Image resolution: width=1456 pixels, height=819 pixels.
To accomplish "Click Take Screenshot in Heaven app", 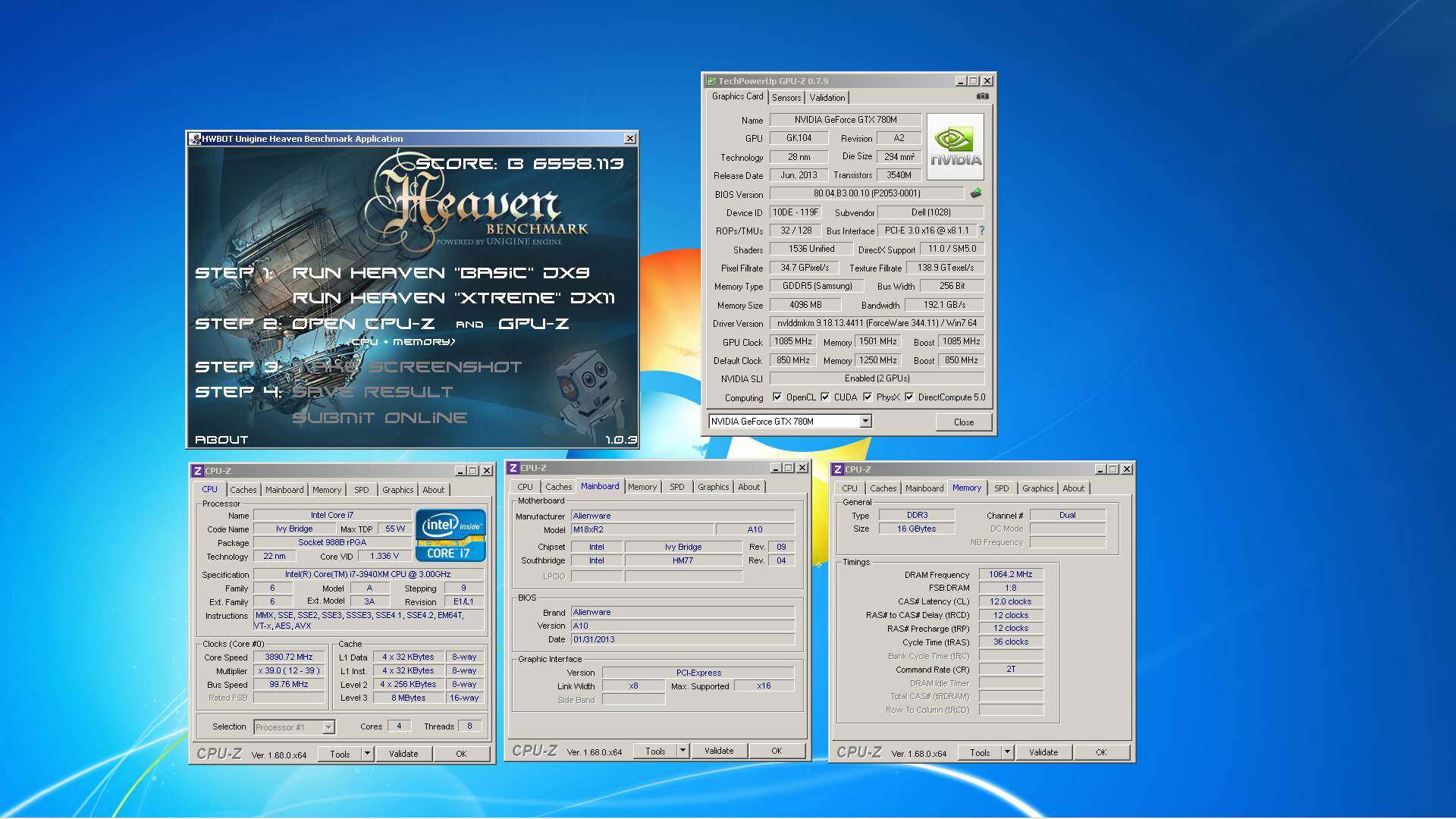I will [x=407, y=367].
